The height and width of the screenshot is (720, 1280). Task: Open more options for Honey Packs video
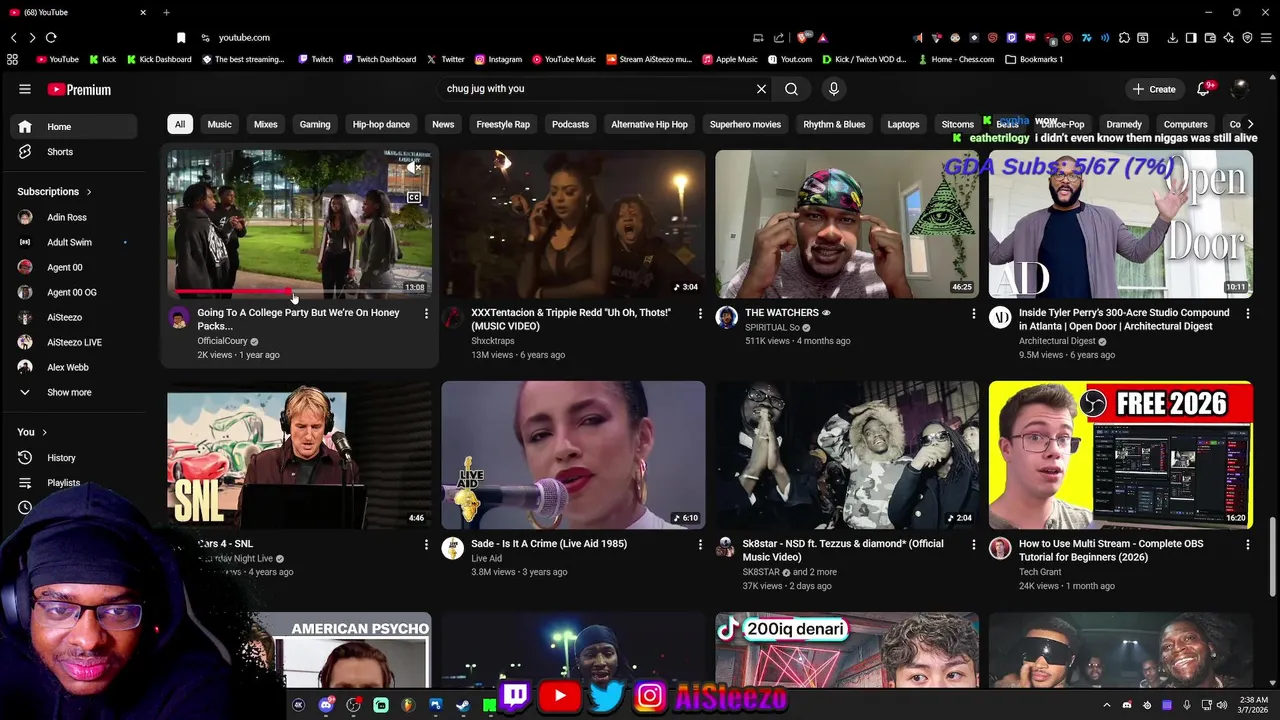(x=426, y=314)
